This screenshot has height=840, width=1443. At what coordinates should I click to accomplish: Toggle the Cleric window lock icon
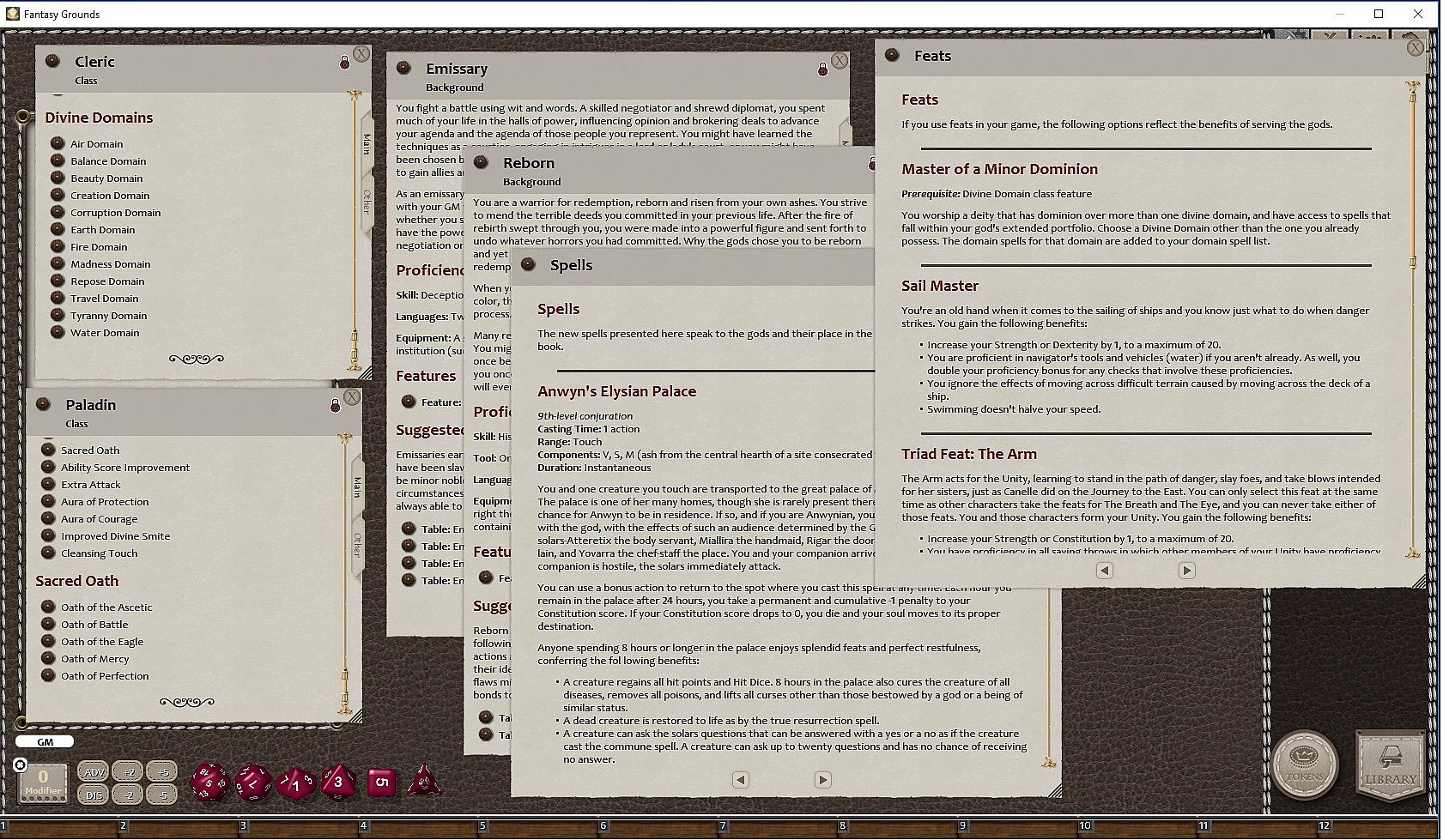(x=344, y=63)
